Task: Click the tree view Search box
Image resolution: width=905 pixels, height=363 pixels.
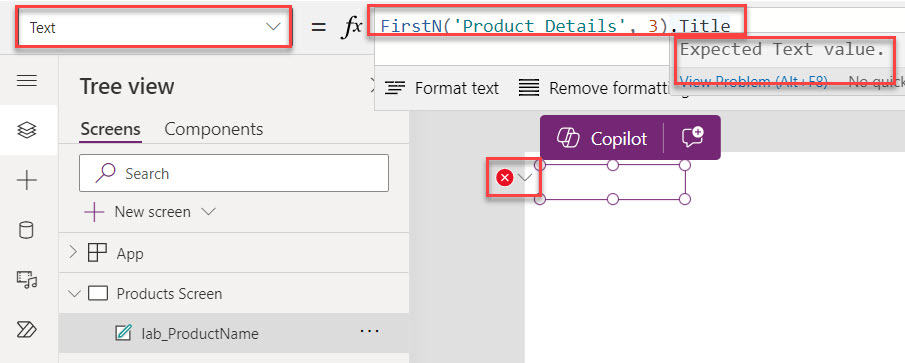Action: [x=234, y=173]
